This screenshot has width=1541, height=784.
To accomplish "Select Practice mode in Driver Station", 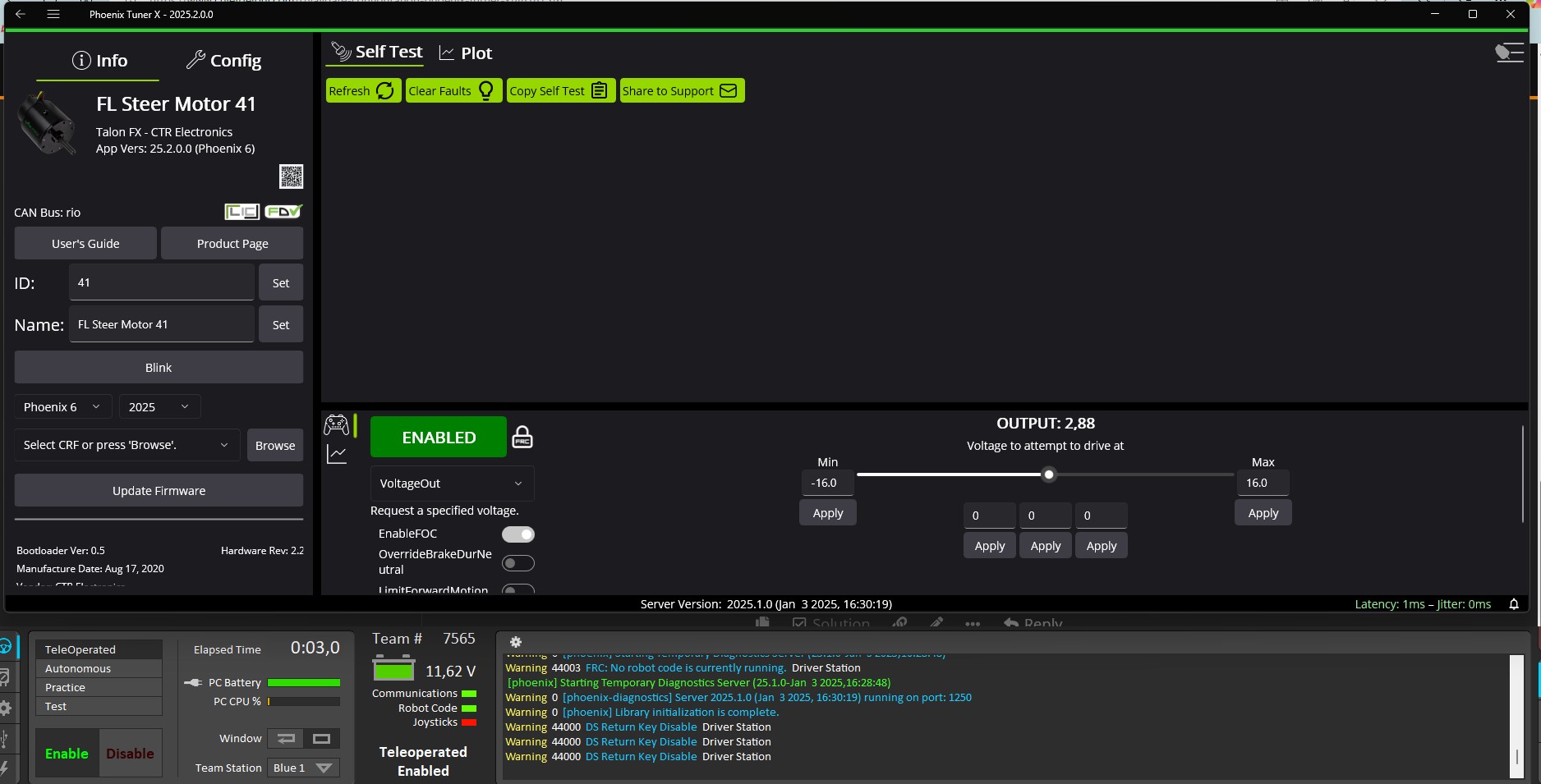I will [x=99, y=687].
